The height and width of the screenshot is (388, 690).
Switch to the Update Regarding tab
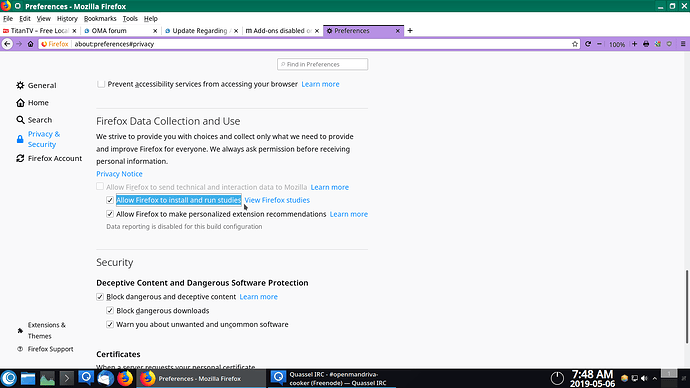coord(201,31)
